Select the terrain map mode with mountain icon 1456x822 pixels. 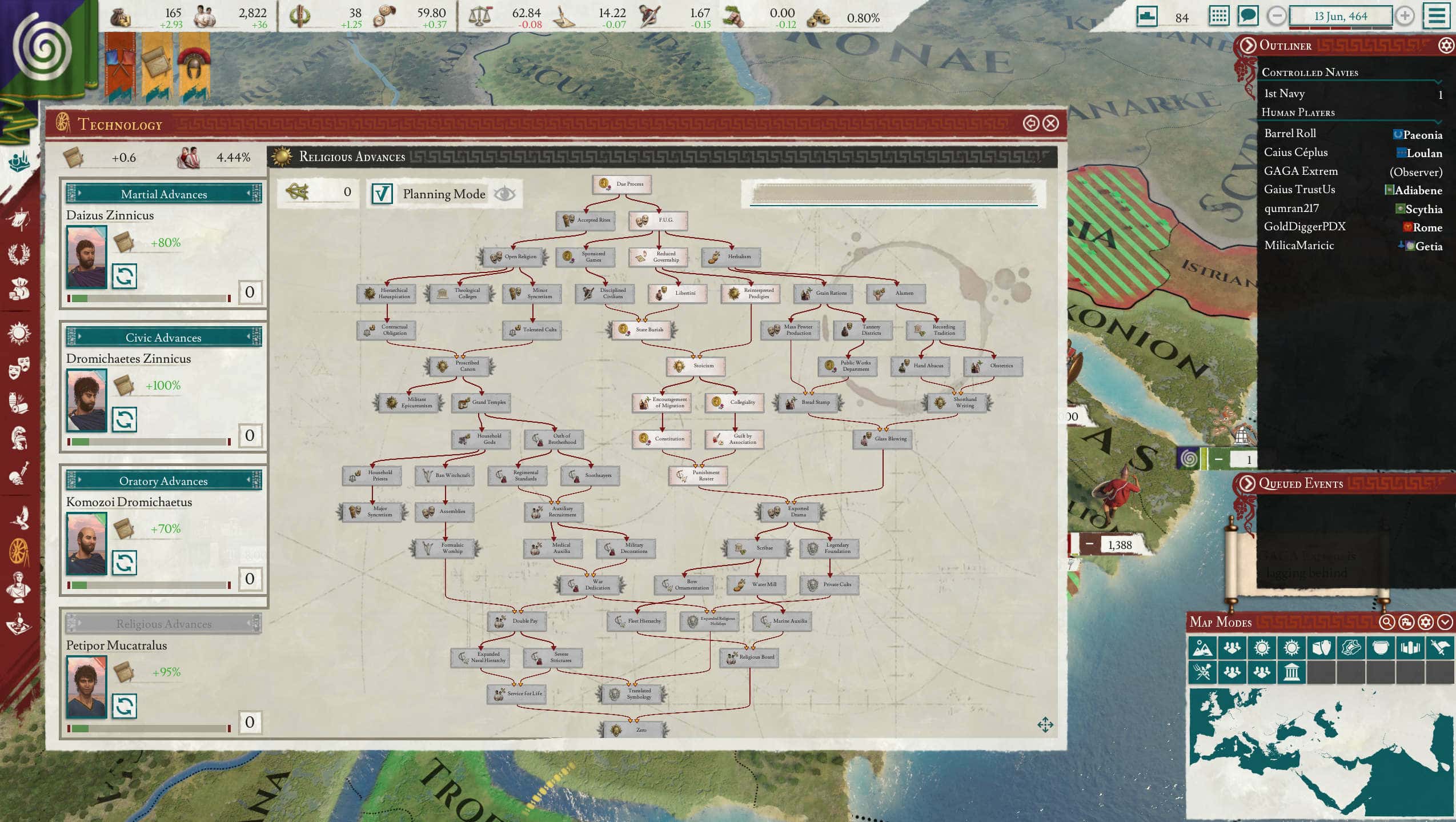point(1204,648)
